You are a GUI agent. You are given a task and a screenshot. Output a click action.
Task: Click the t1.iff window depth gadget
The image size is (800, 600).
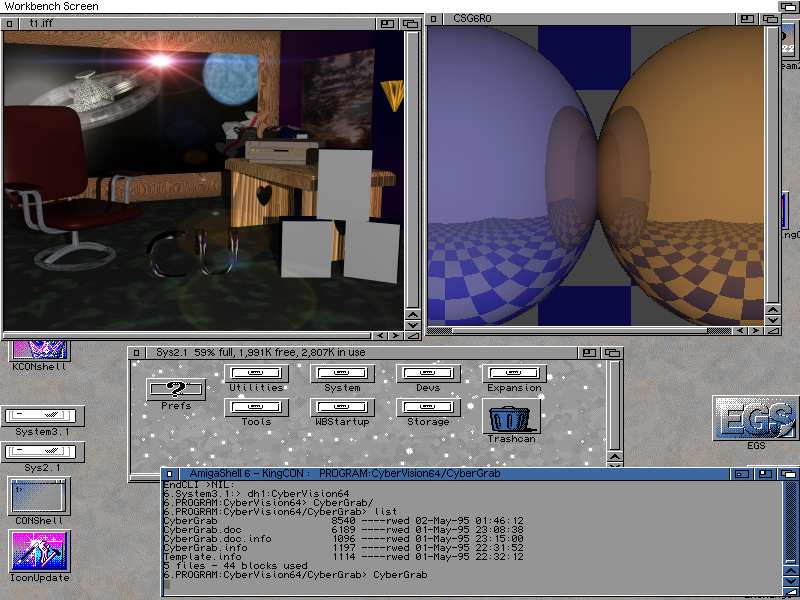(x=410, y=23)
